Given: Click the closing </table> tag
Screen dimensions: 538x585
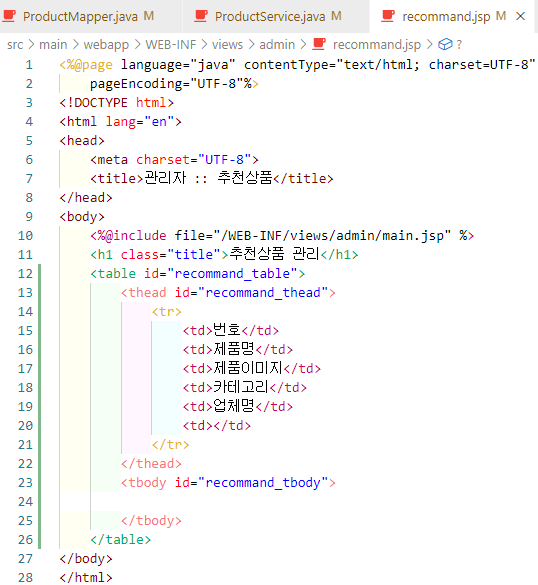Looking at the screenshot, I should (121, 540).
